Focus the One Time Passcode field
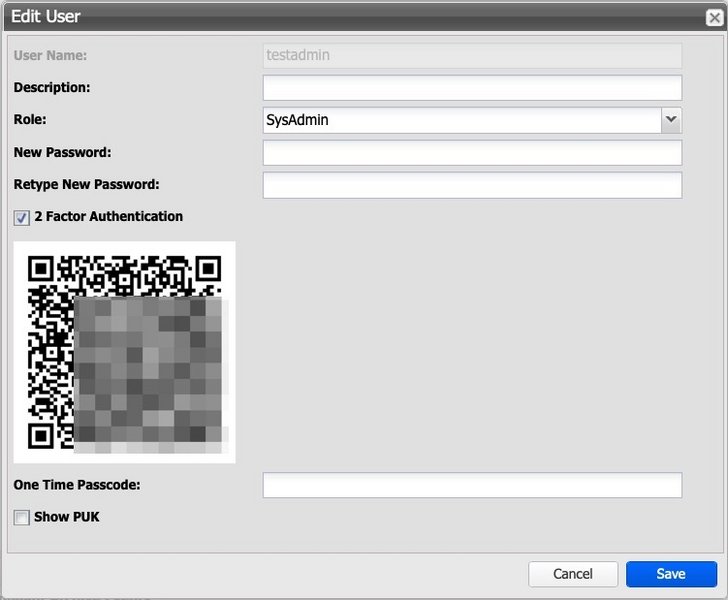728x600 pixels. pyautogui.click(x=471, y=485)
